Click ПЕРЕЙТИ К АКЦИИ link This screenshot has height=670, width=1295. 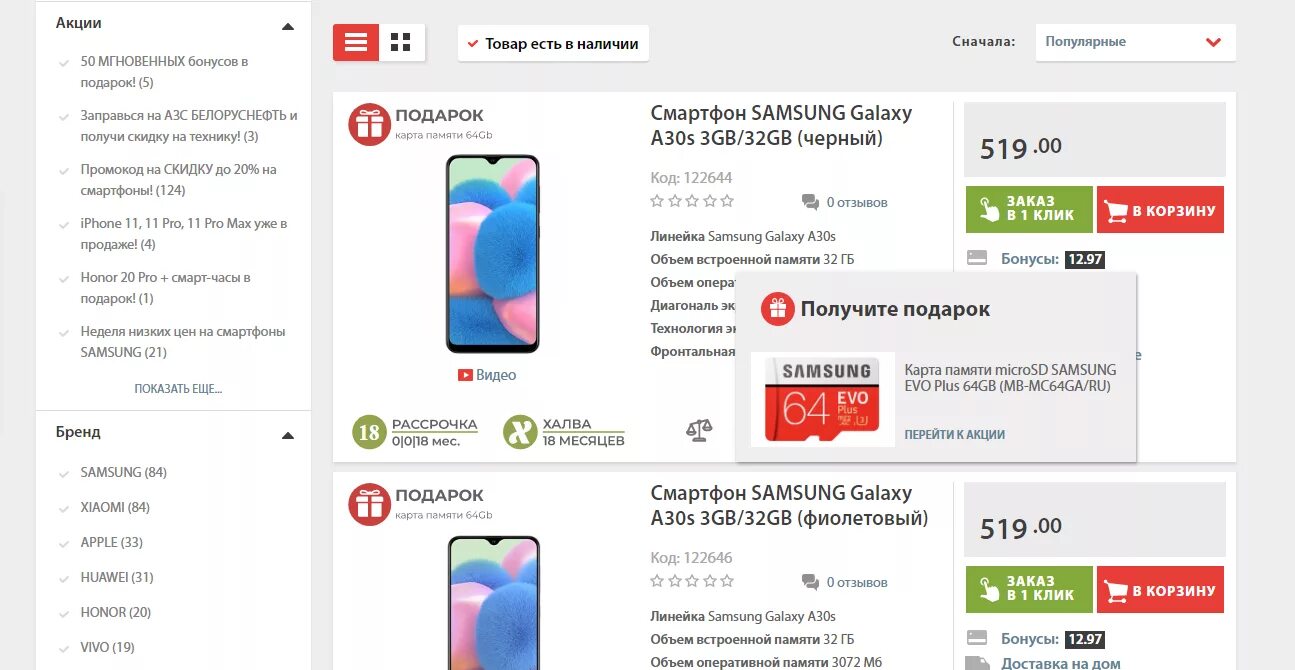pos(955,434)
